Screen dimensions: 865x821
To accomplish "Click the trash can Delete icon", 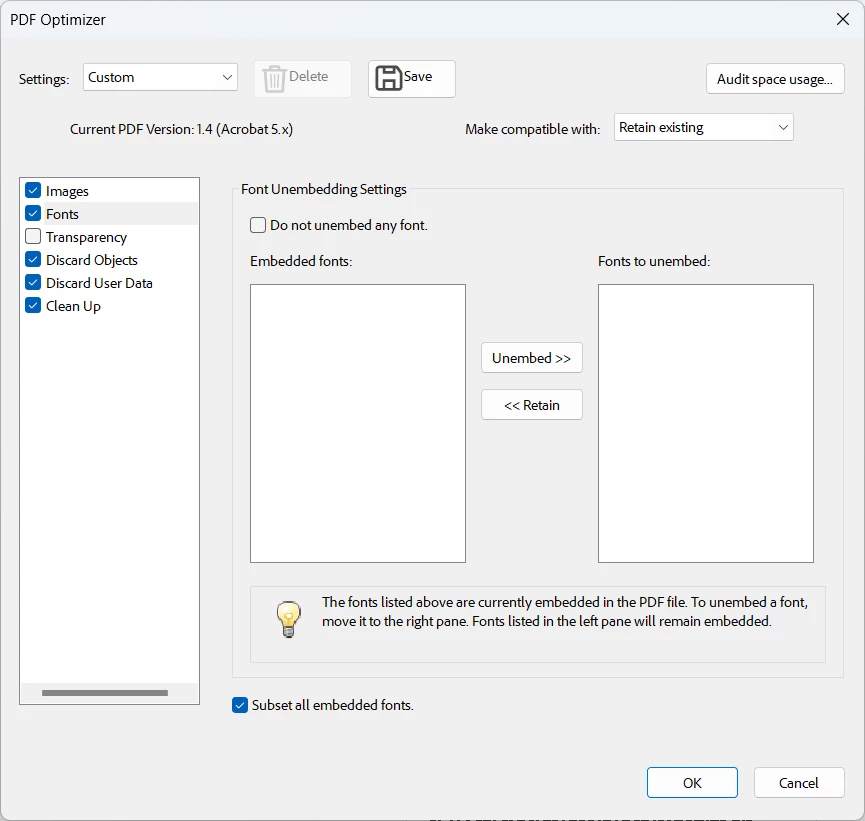I will (274, 78).
